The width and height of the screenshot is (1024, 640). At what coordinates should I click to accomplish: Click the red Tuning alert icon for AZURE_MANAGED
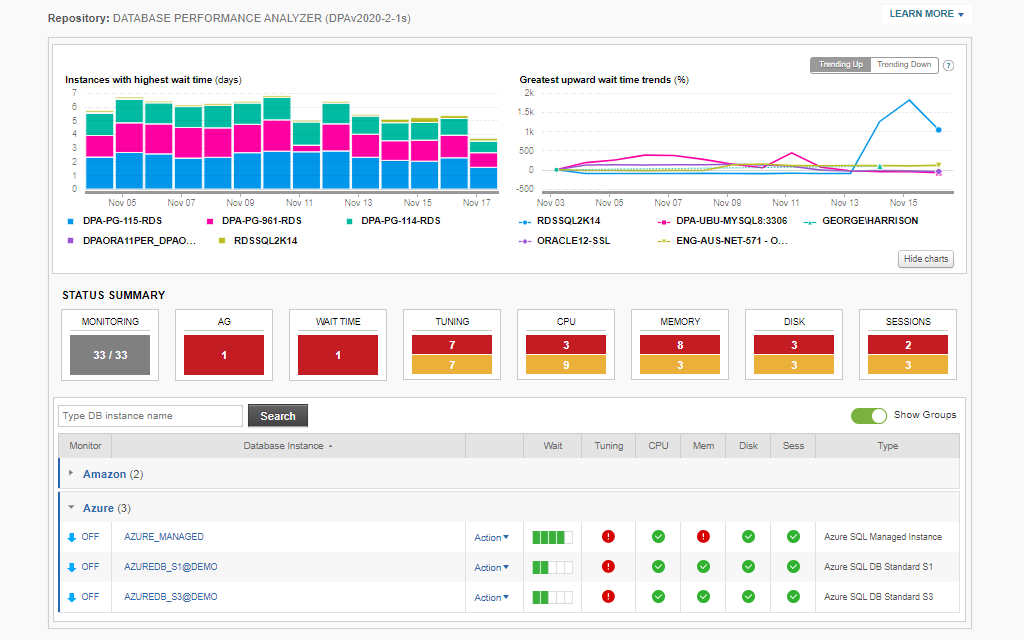tap(609, 536)
